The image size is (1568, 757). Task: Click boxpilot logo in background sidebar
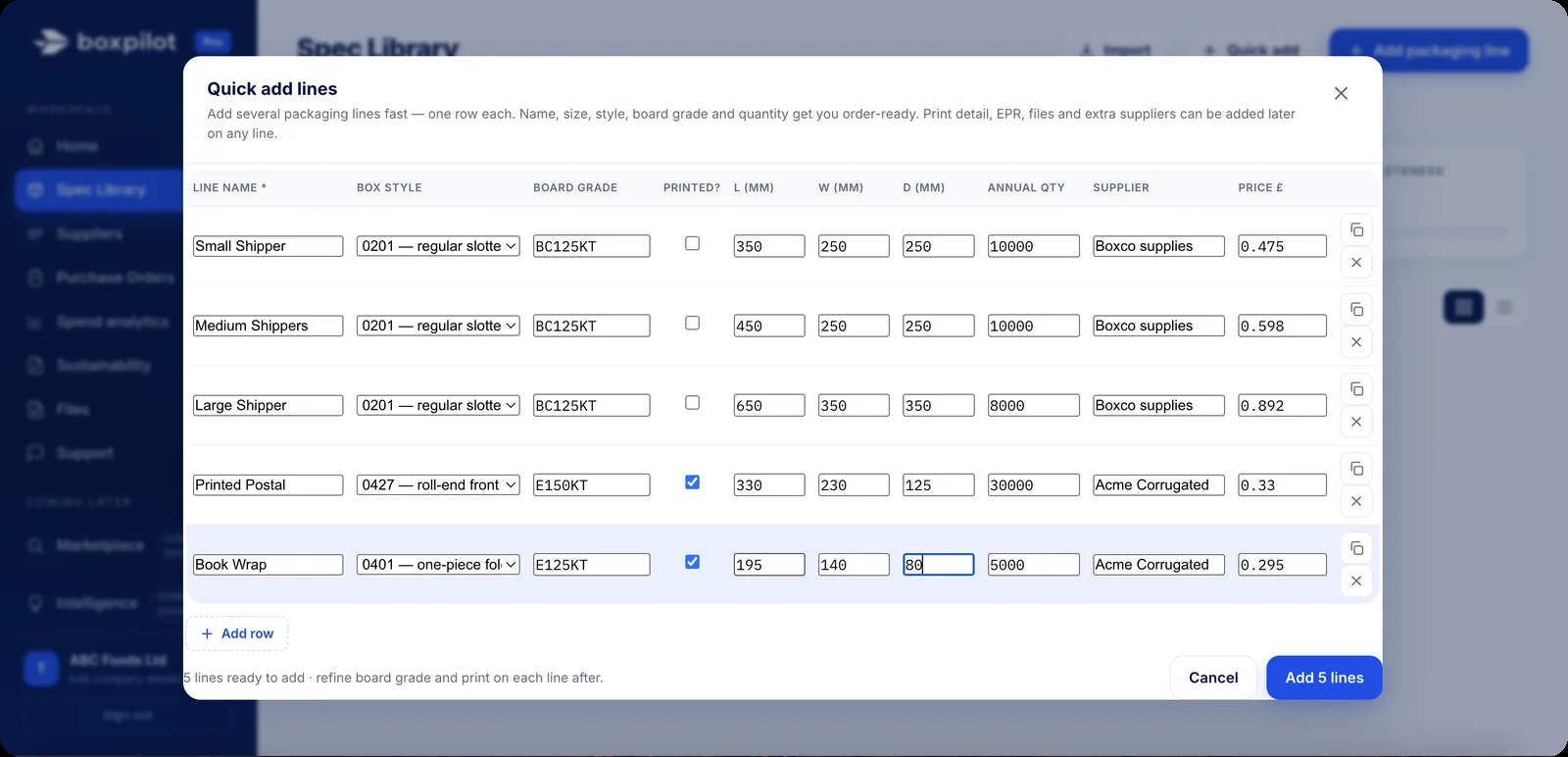point(106,42)
